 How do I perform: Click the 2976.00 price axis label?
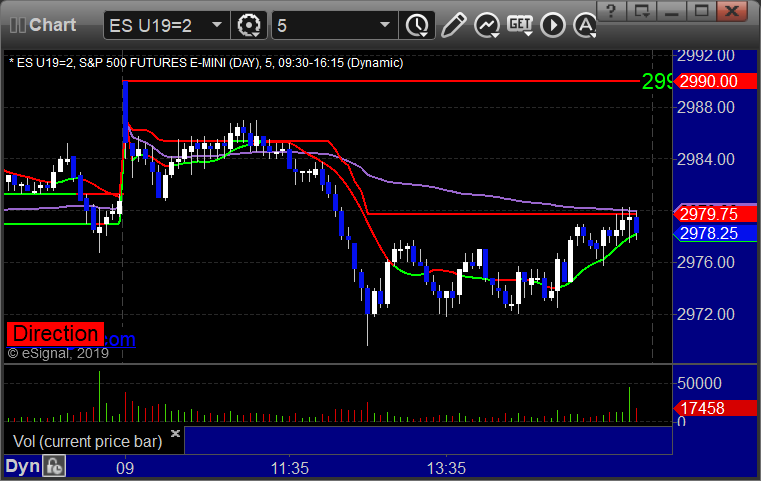706,263
